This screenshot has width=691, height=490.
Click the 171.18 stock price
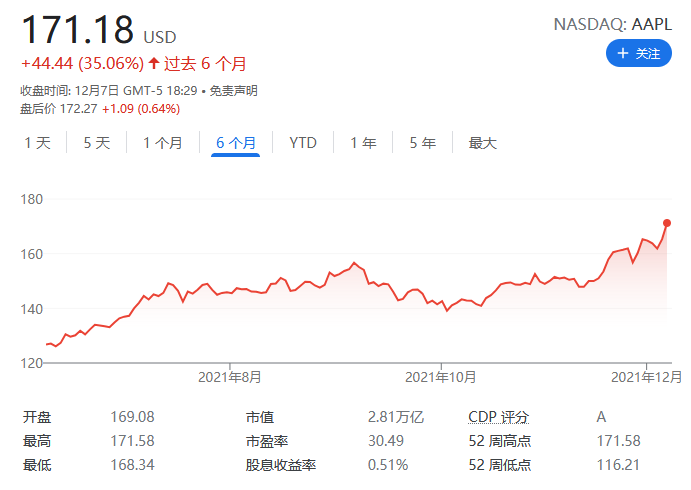tap(77, 30)
